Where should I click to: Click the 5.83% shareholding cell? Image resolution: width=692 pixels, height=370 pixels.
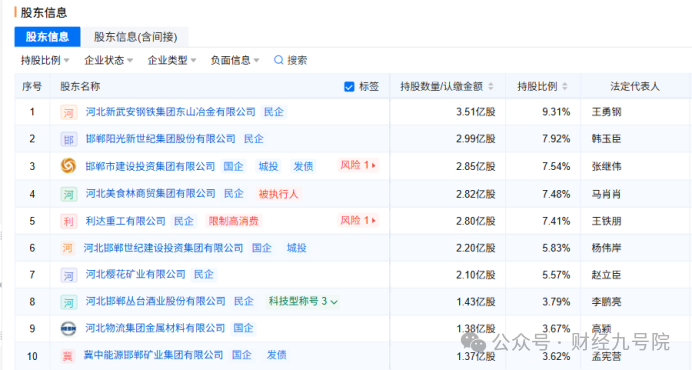point(556,248)
